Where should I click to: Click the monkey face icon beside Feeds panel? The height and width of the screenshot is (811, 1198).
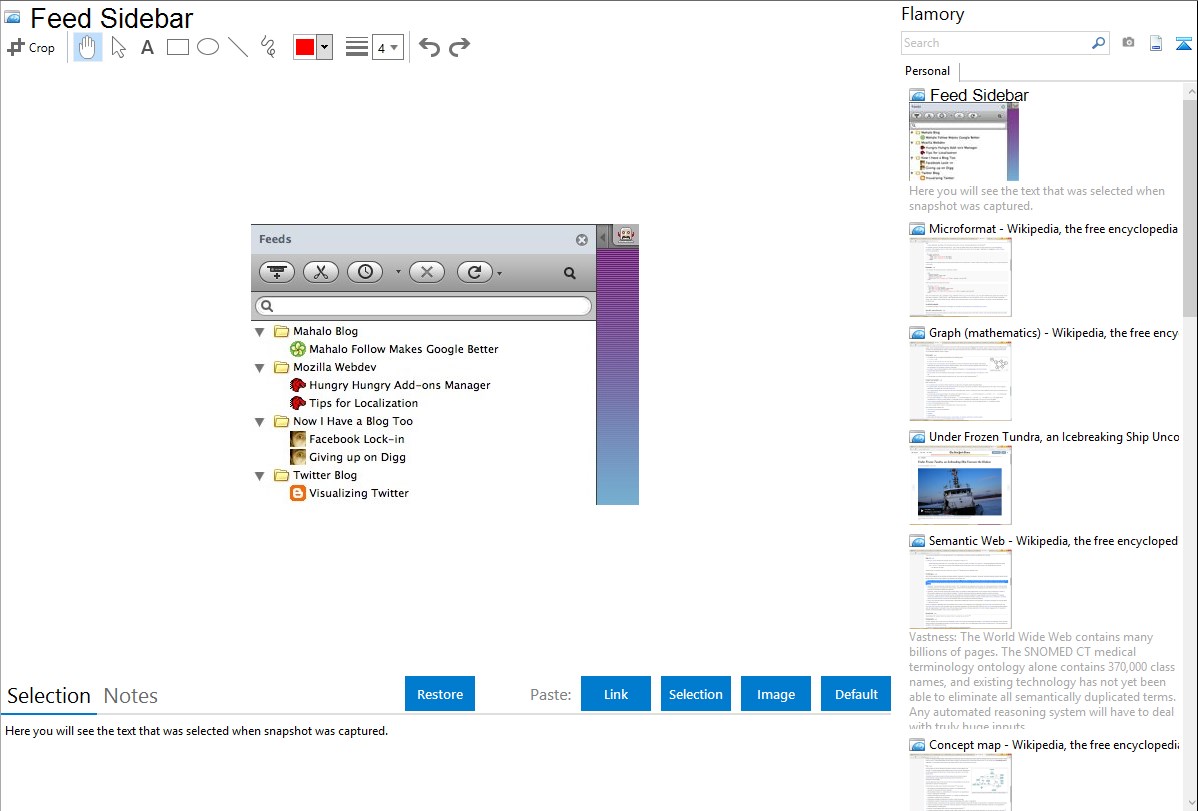click(626, 235)
